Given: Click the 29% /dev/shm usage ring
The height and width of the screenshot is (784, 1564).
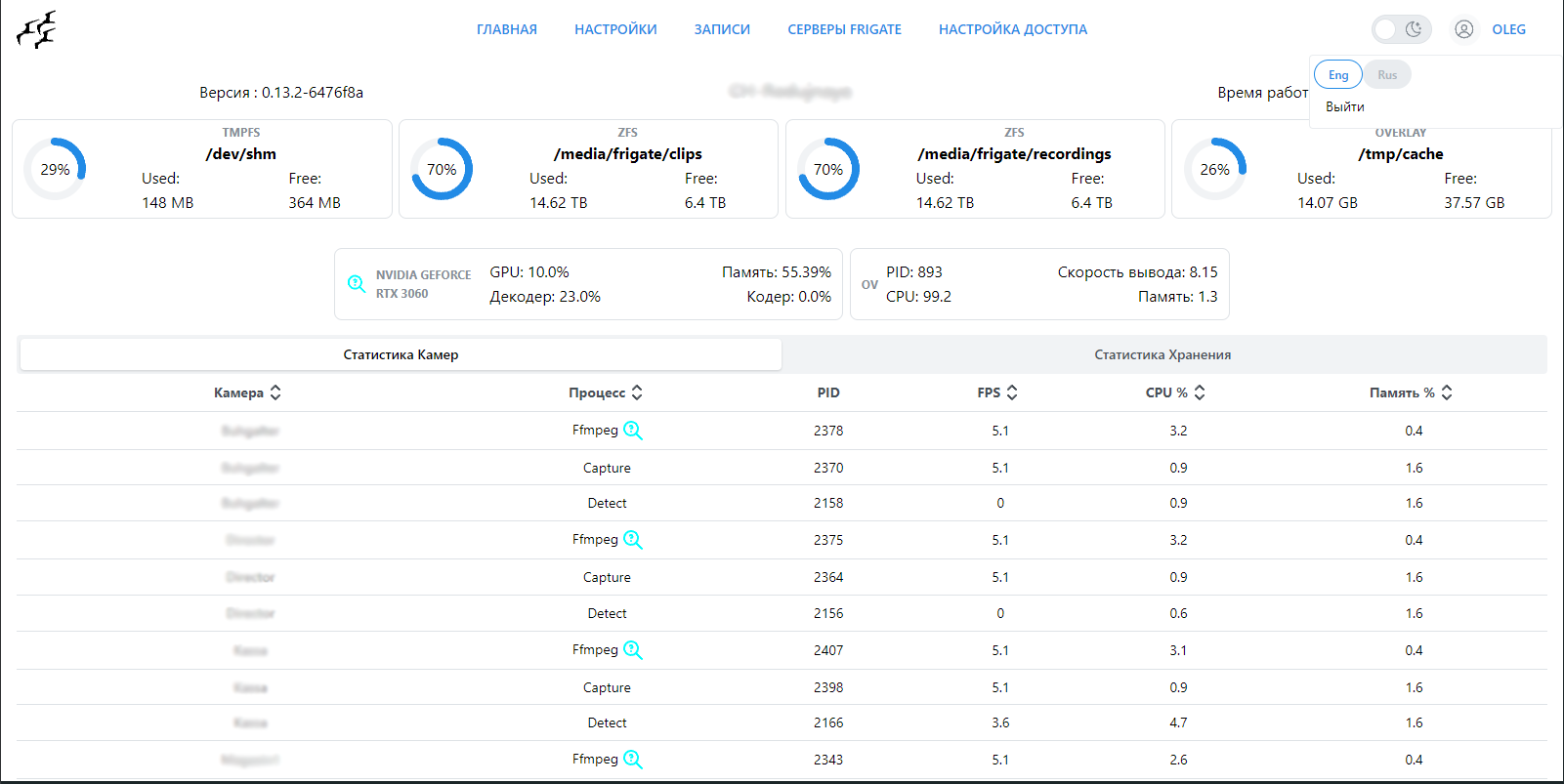Looking at the screenshot, I should pyautogui.click(x=55, y=169).
